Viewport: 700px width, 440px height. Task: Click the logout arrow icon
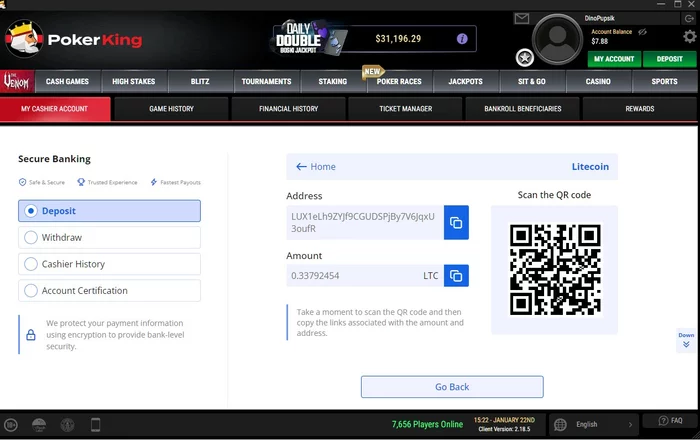[688, 18]
